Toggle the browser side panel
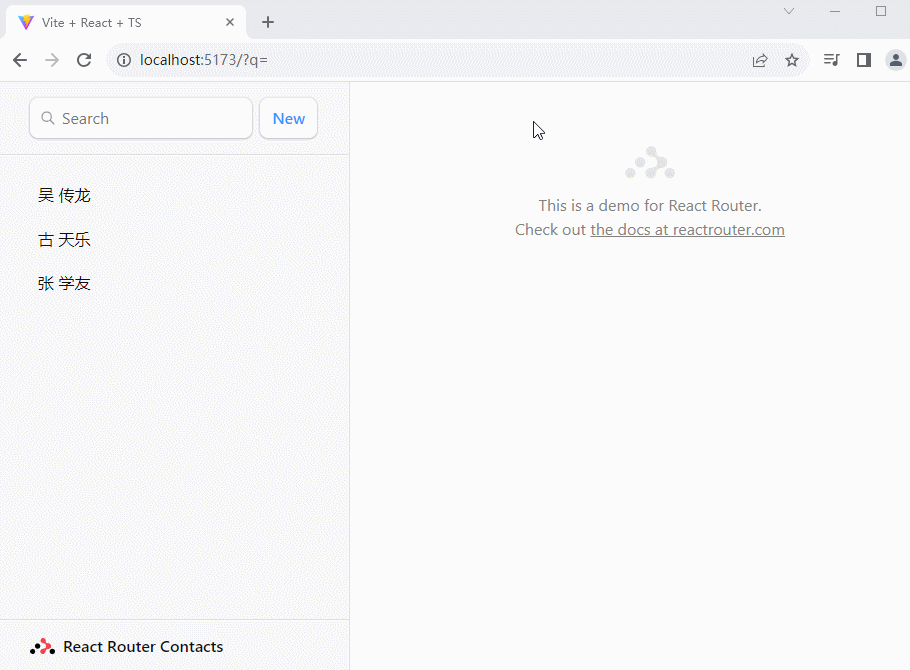Viewport: 910px width, 670px height. pos(864,60)
